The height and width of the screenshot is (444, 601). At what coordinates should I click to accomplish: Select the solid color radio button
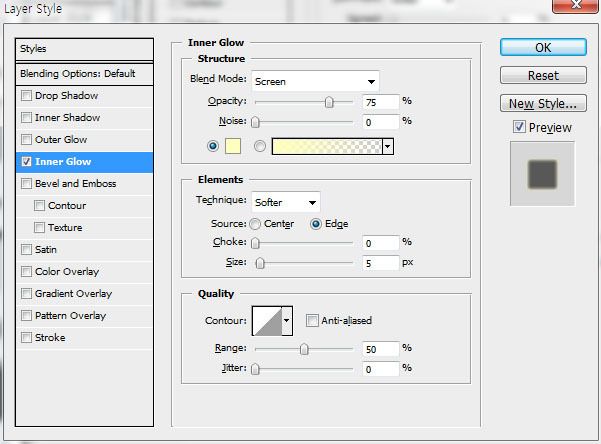(213, 146)
